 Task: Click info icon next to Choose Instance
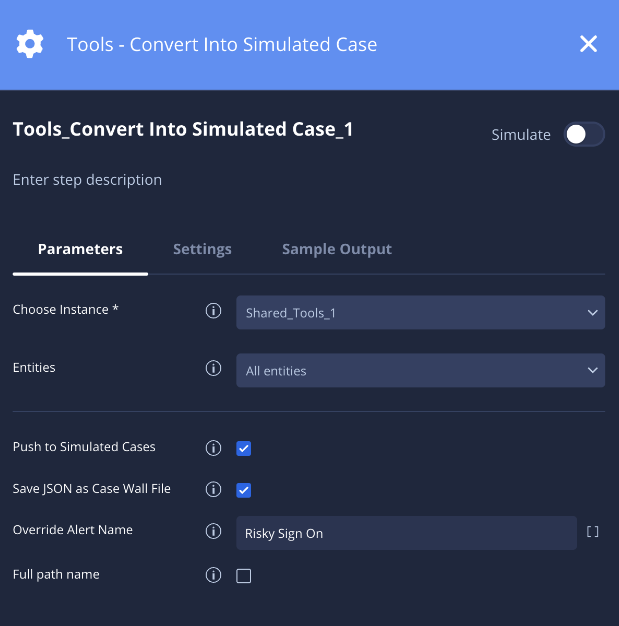click(213, 311)
